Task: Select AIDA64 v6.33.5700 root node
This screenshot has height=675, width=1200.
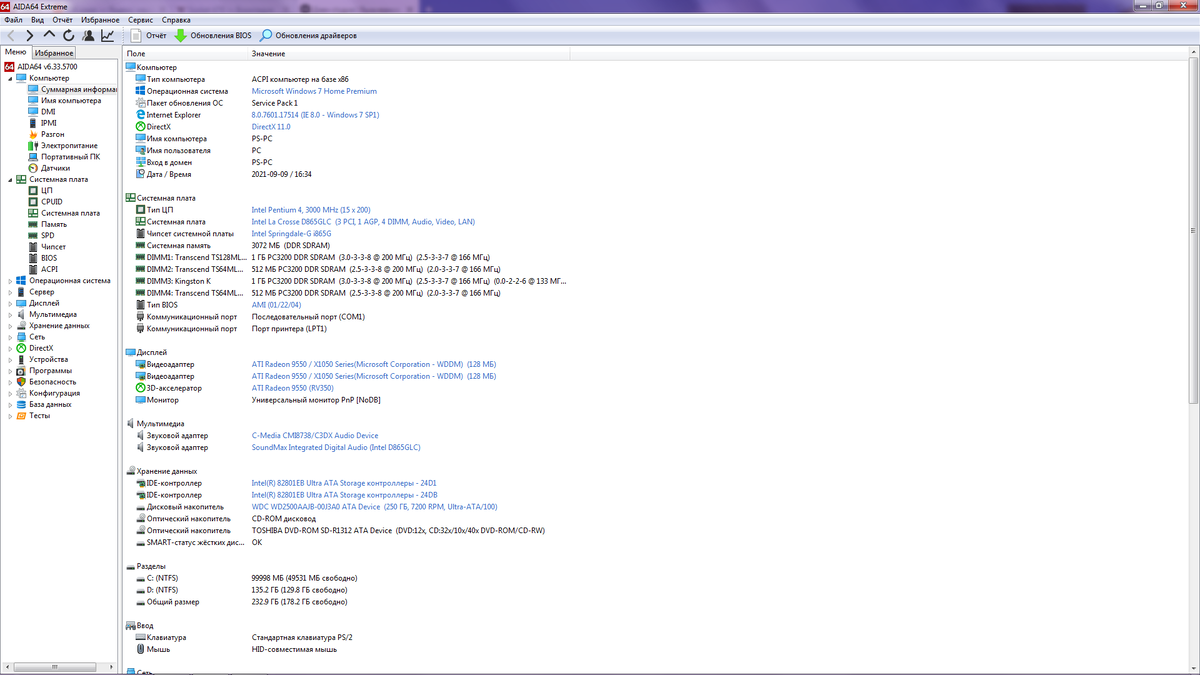Action: pyautogui.click(x=41, y=66)
